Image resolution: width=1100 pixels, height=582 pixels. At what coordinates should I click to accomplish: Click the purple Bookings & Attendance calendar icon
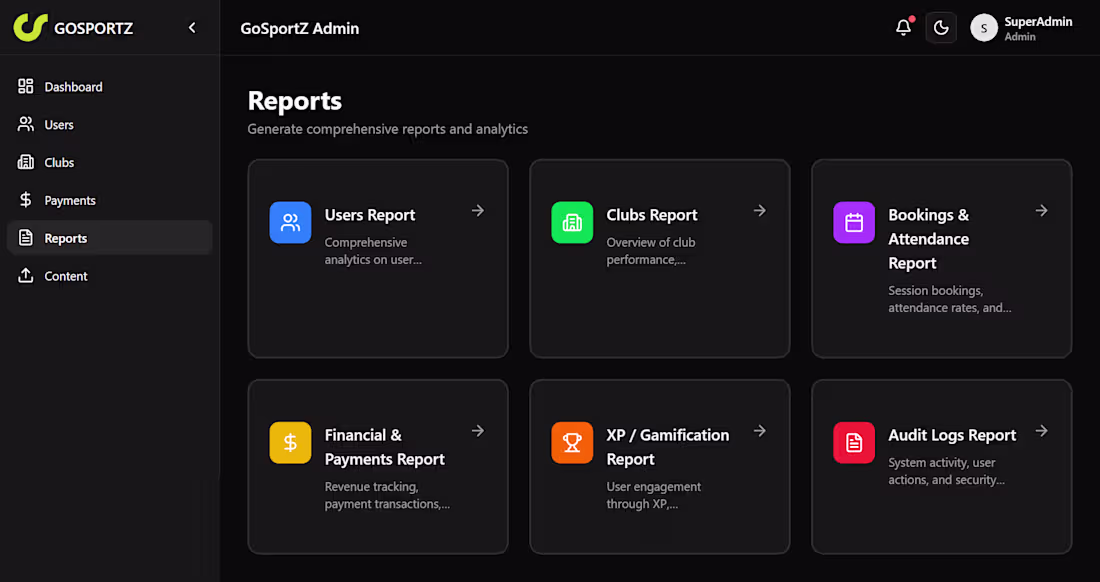coord(854,222)
